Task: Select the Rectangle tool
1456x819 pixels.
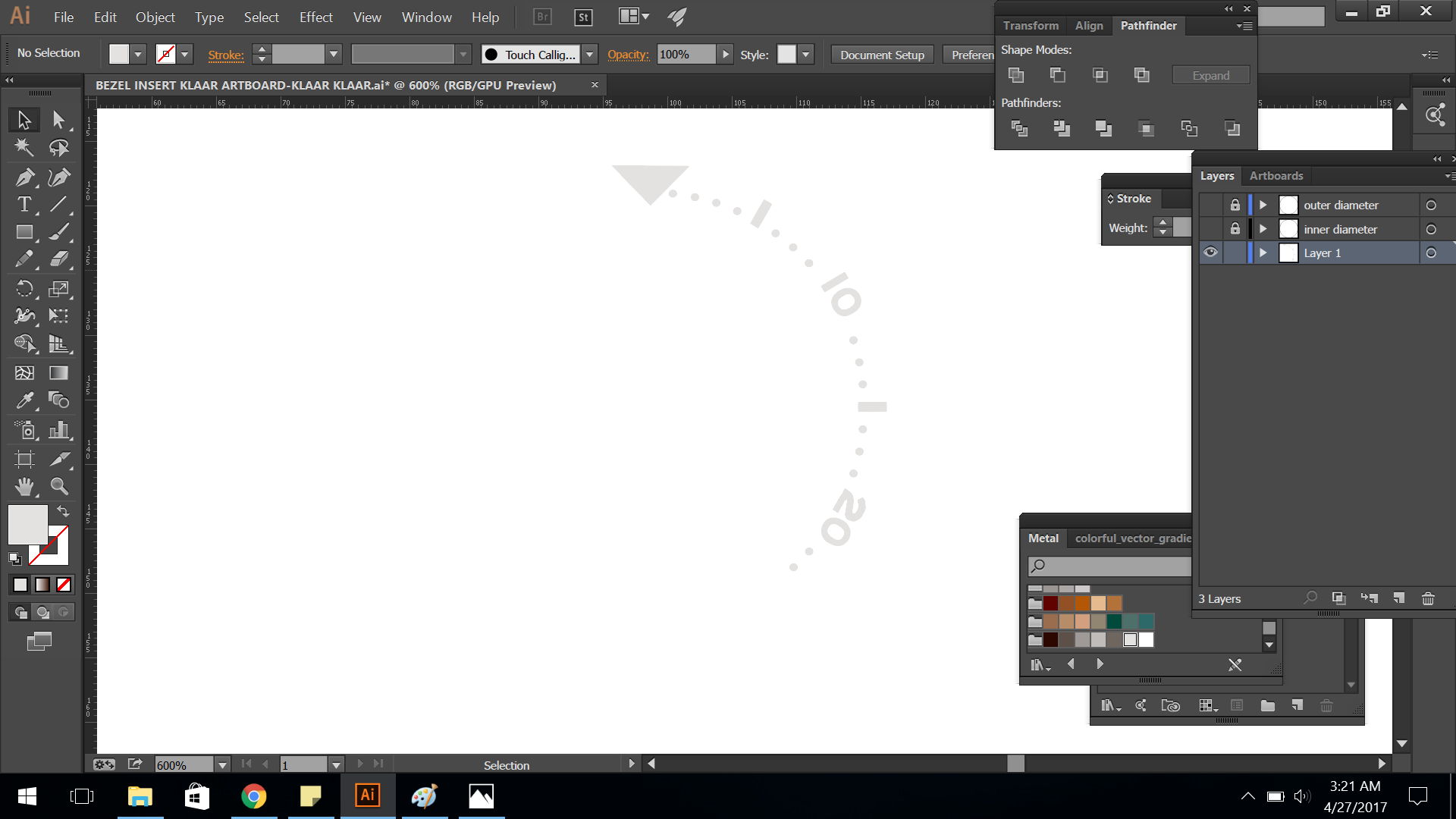Action: 24,232
